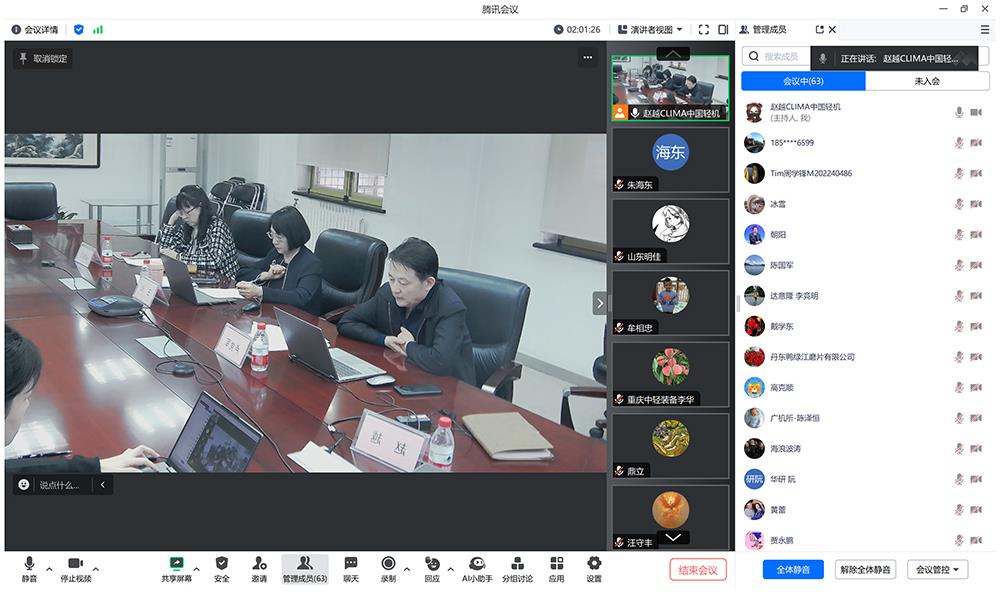
Task: Expand the Meeting Control (会议管控) dropdown
Action: point(937,569)
